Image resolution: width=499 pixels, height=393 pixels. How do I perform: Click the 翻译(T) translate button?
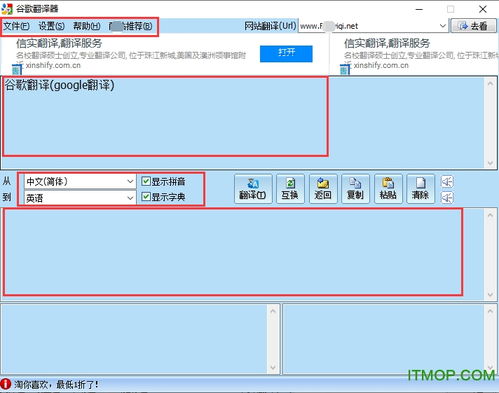[x=253, y=189]
